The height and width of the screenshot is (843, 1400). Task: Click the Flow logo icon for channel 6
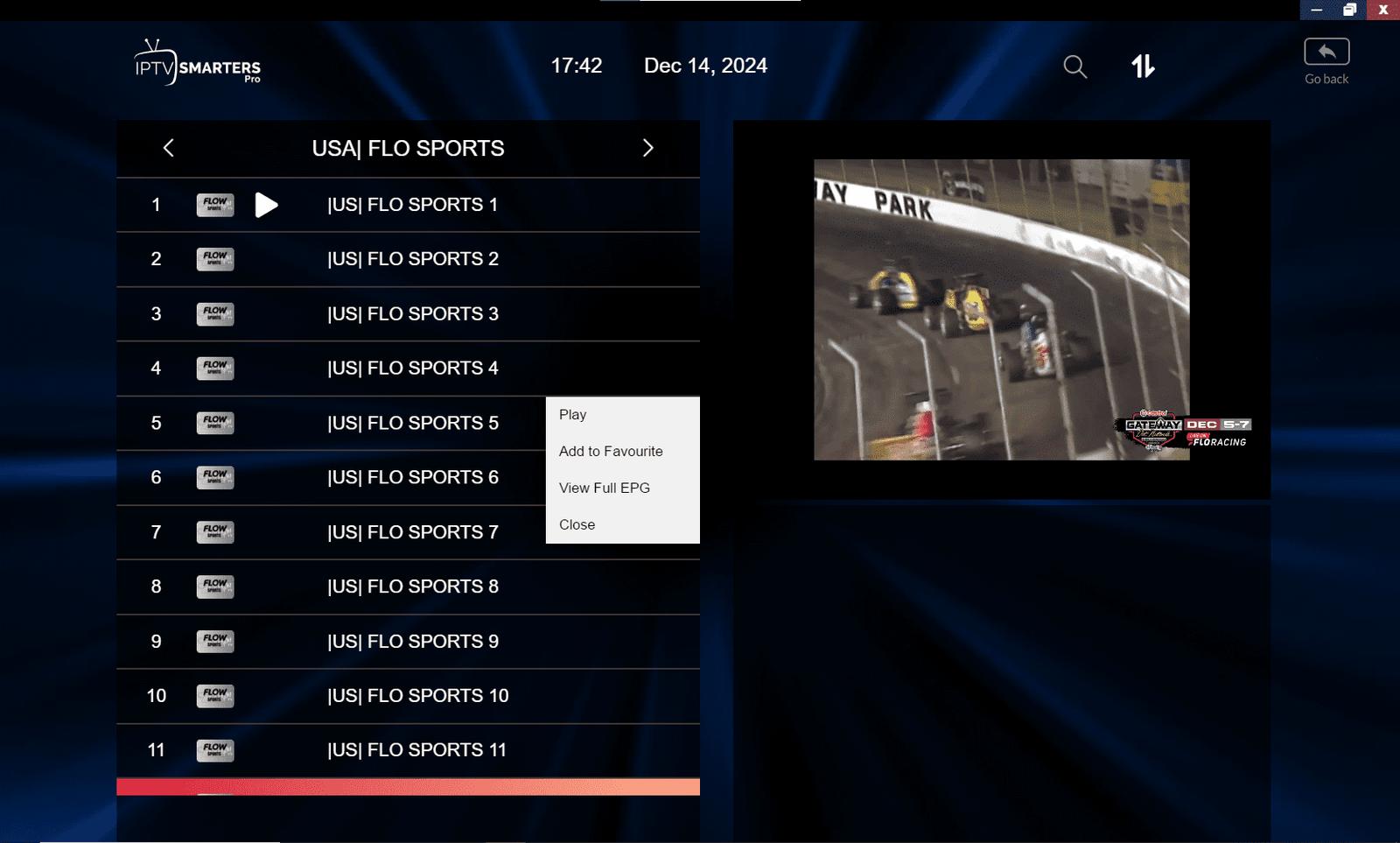click(x=215, y=477)
